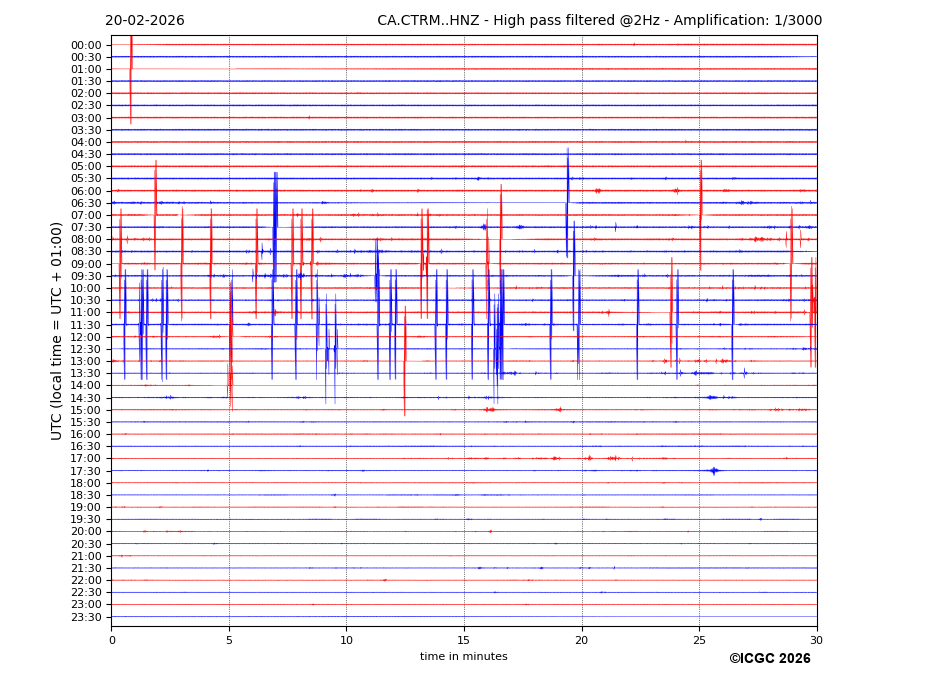This screenshot has width=927, height=696.
Task: Click the ©ICGC 2026 copyright text
Action: (769, 659)
